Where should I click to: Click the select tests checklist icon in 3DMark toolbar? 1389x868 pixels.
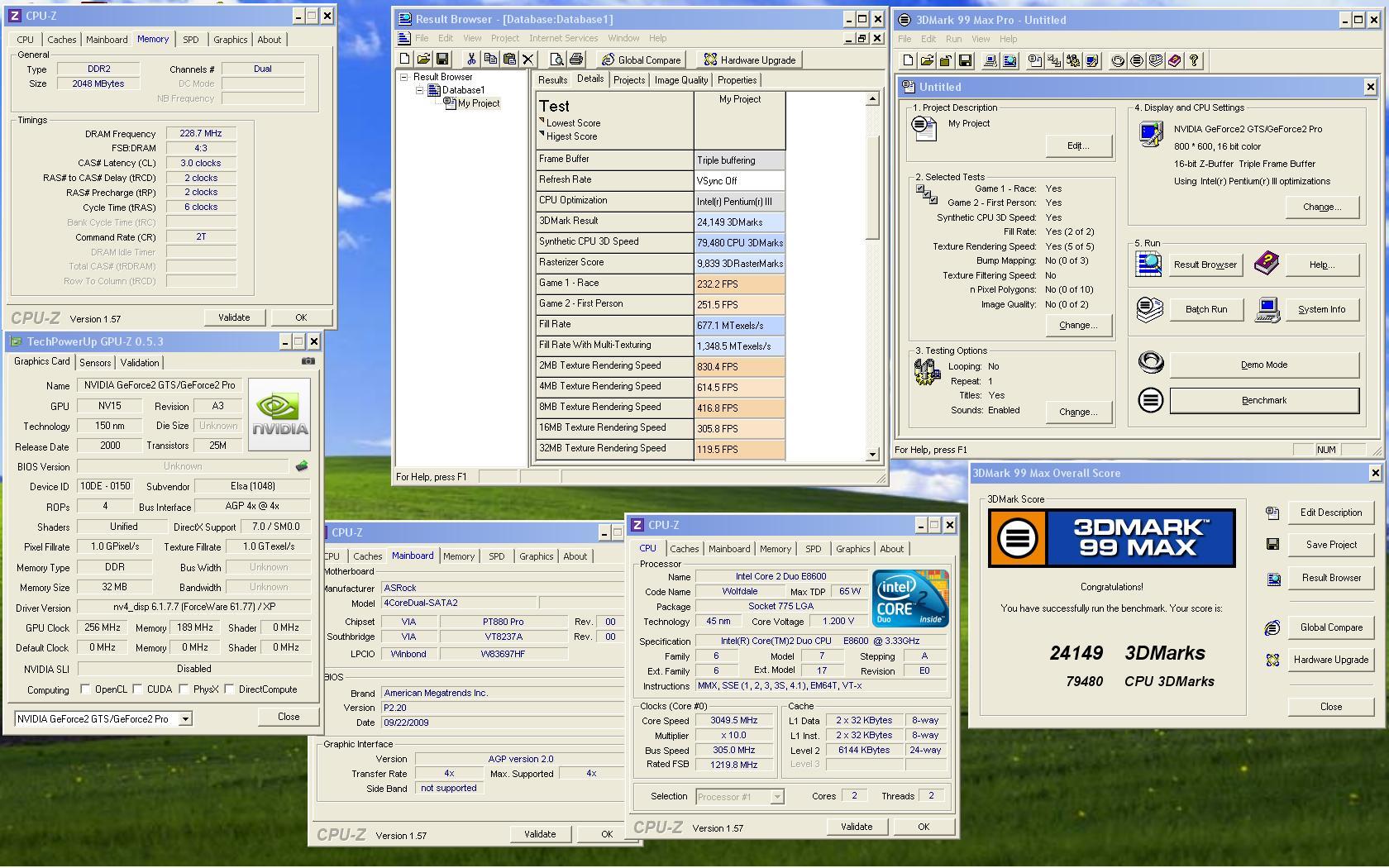pos(1054,60)
